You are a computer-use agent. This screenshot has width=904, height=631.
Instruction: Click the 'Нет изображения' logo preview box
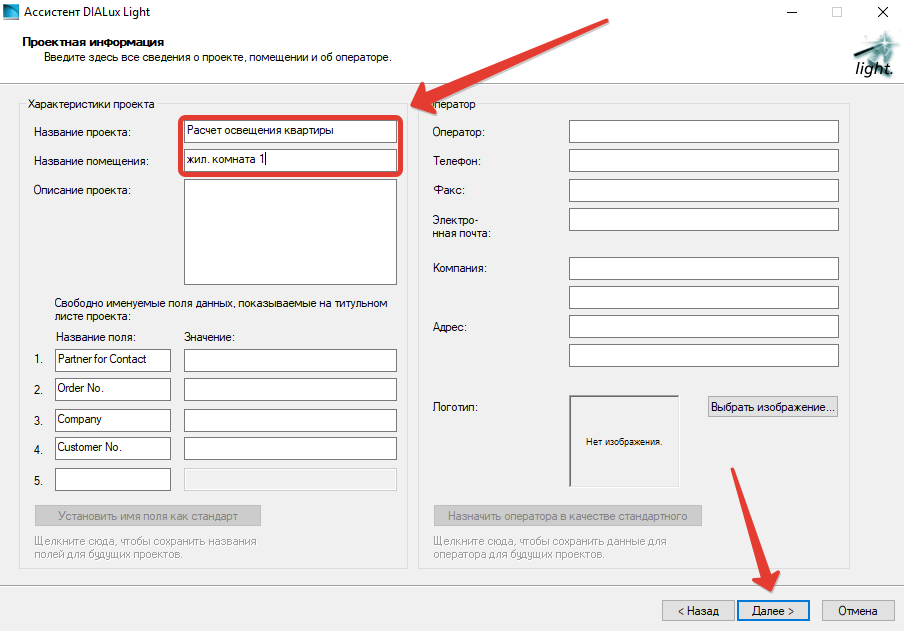pos(624,440)
